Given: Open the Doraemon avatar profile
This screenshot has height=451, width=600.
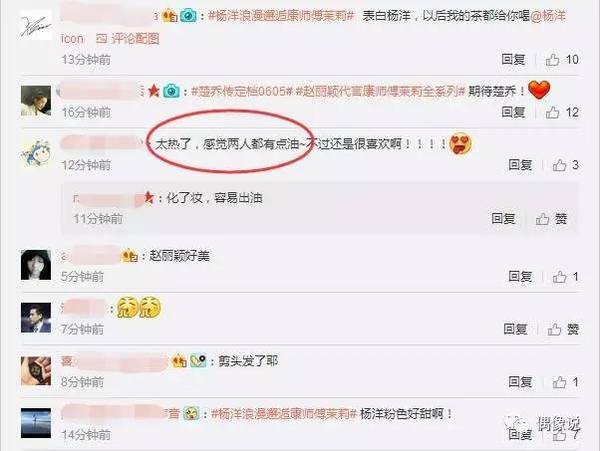Looking at the screenshot, I should 36,153.
